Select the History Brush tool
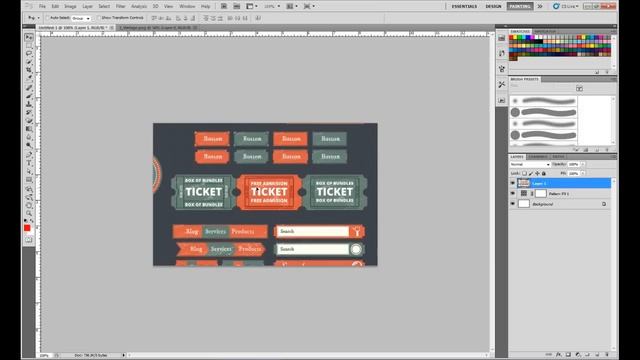The height and width of the screenshot is (360, 640). click(29, 112)
